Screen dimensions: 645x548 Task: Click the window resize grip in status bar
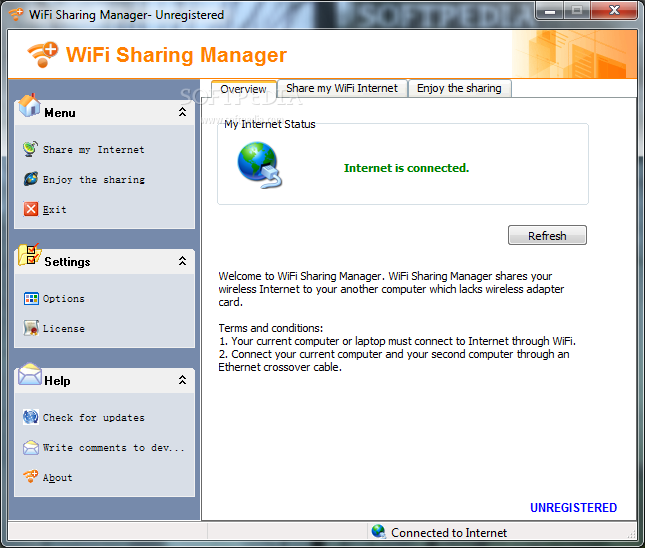click(632, 534)
